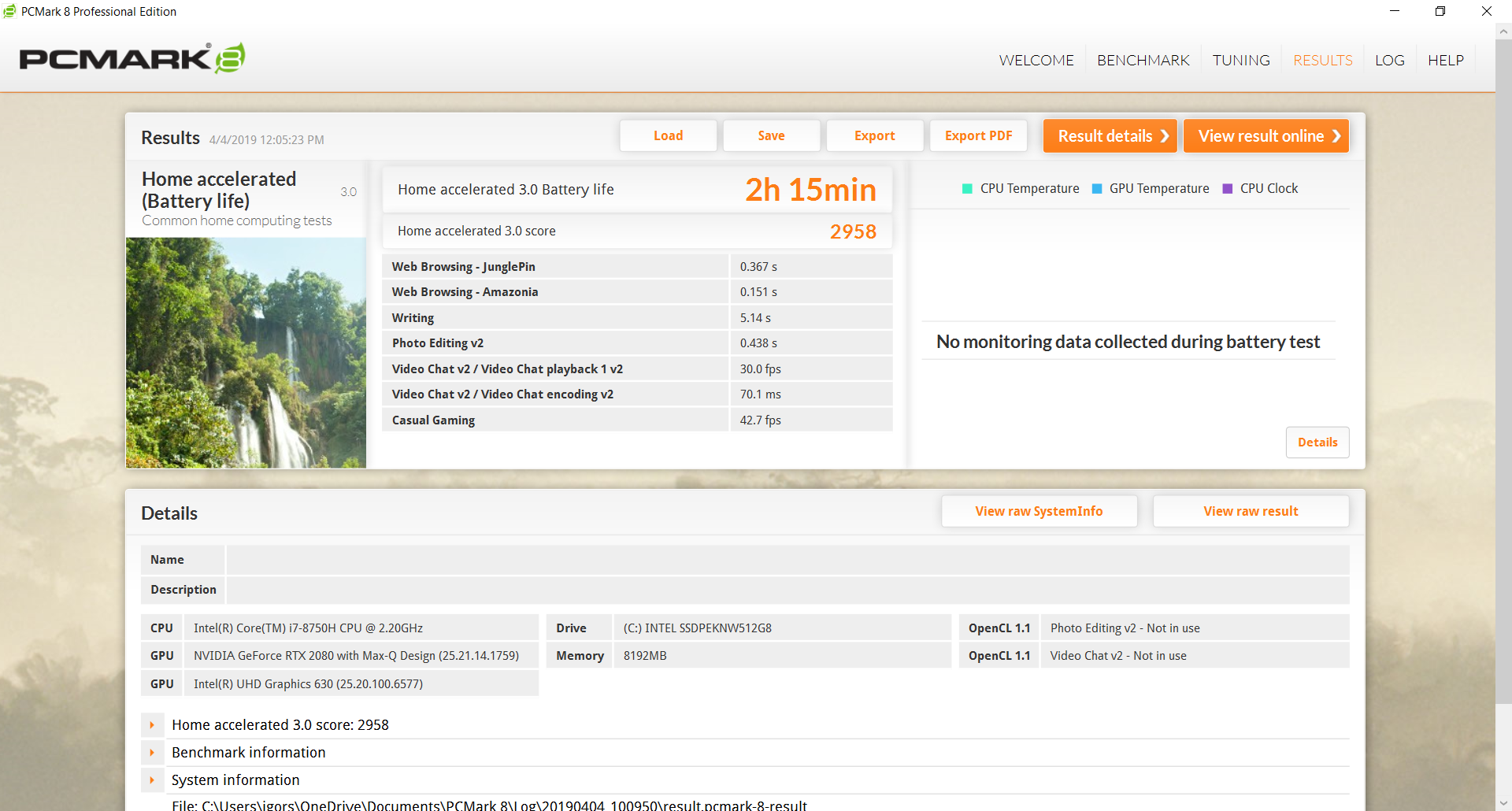Open Result details
Image resolution: width=1512 pixels, height=811 pixels.
pos(1110,136)
